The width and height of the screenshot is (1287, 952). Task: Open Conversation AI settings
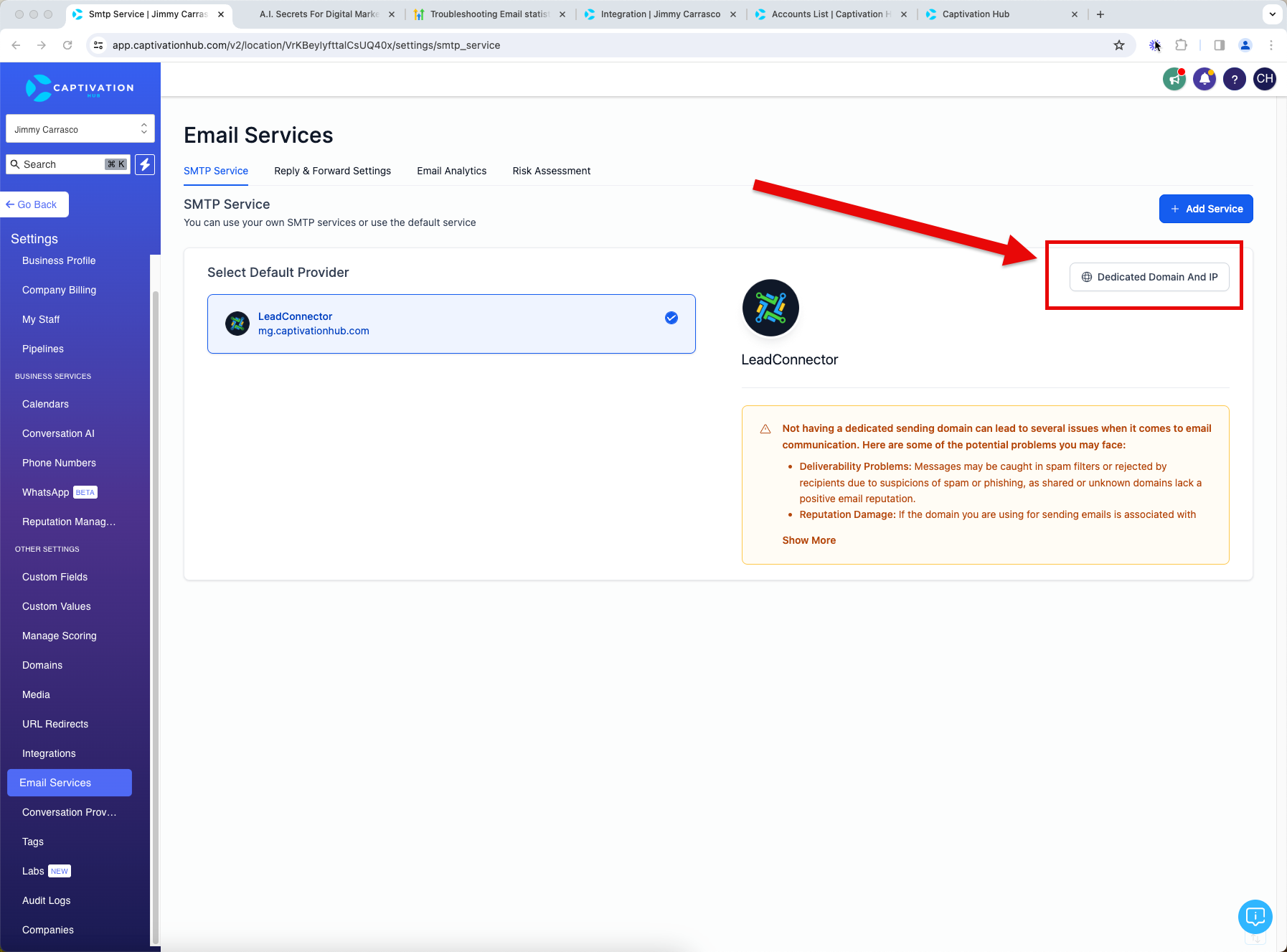(x=58, y=433)
